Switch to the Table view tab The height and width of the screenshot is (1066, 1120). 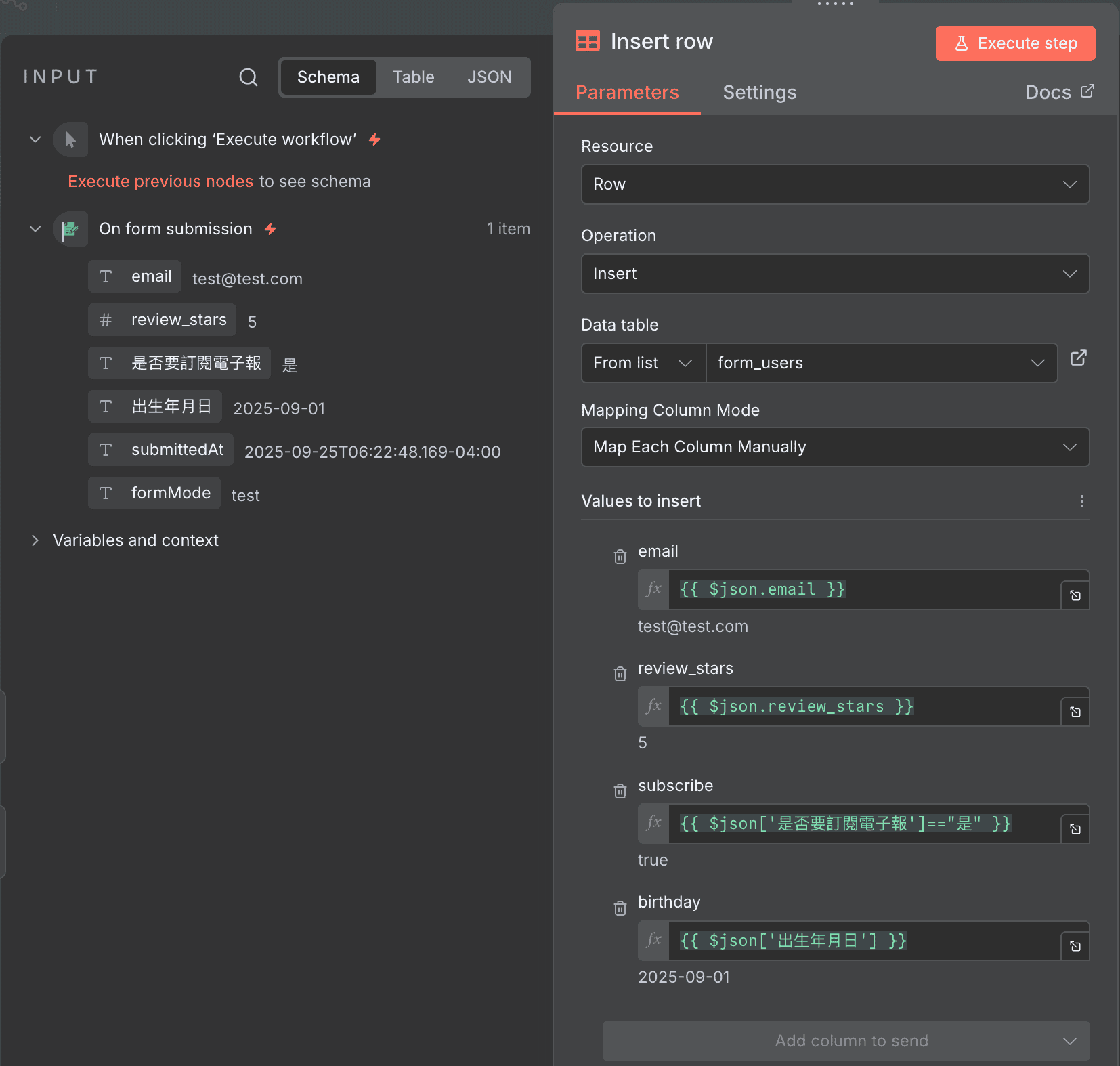(x=414, y=77)
